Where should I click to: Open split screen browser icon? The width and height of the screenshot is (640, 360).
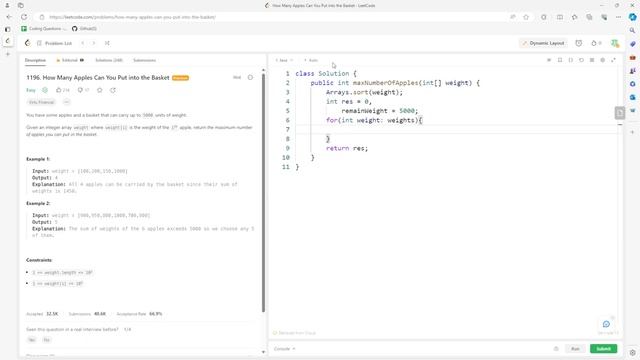point(560,17)
